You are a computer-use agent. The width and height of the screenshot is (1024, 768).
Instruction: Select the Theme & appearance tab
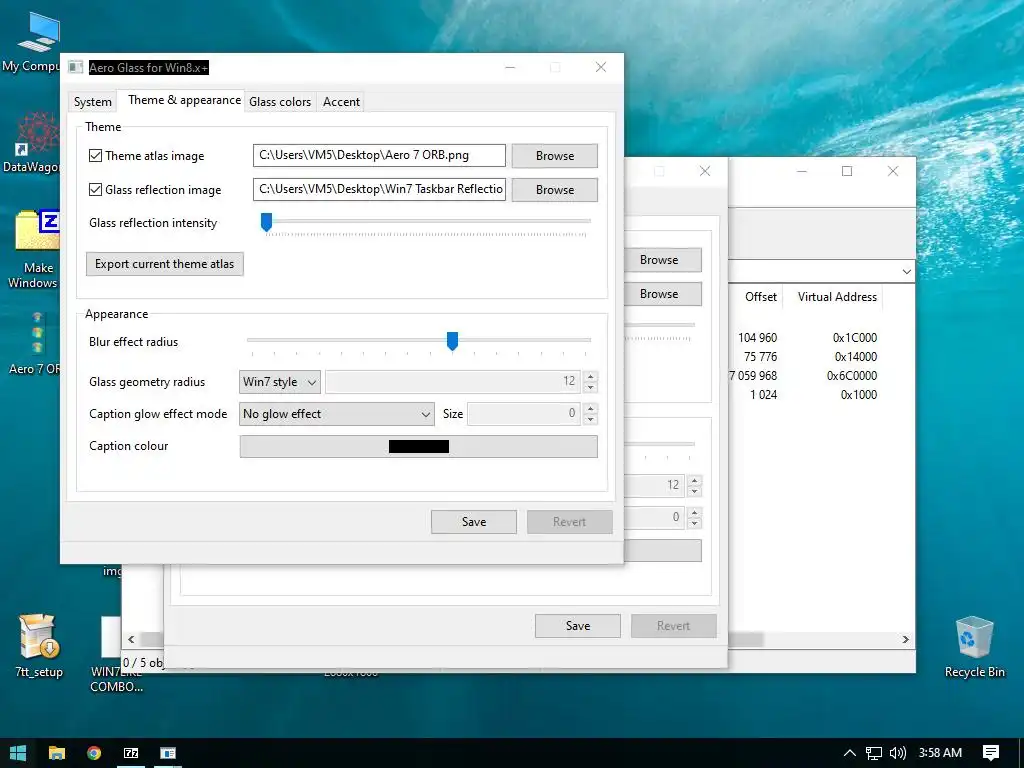[x=184, y=100]
